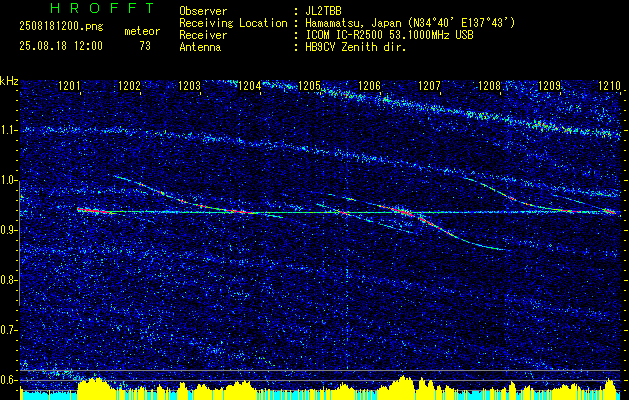Click the 0.7 kHz axis label
The width and height of the screenshot is (629, 400).
click(9, 330)
